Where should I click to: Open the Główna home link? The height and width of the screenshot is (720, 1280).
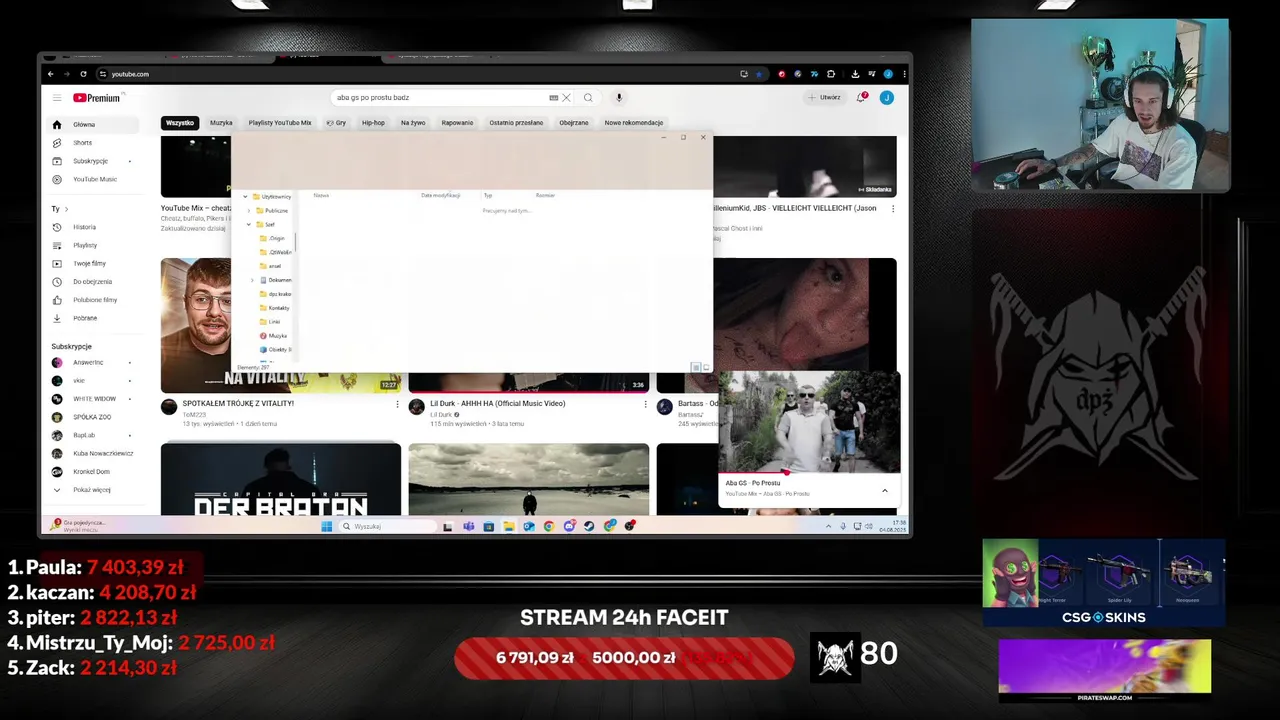[93, 125]
